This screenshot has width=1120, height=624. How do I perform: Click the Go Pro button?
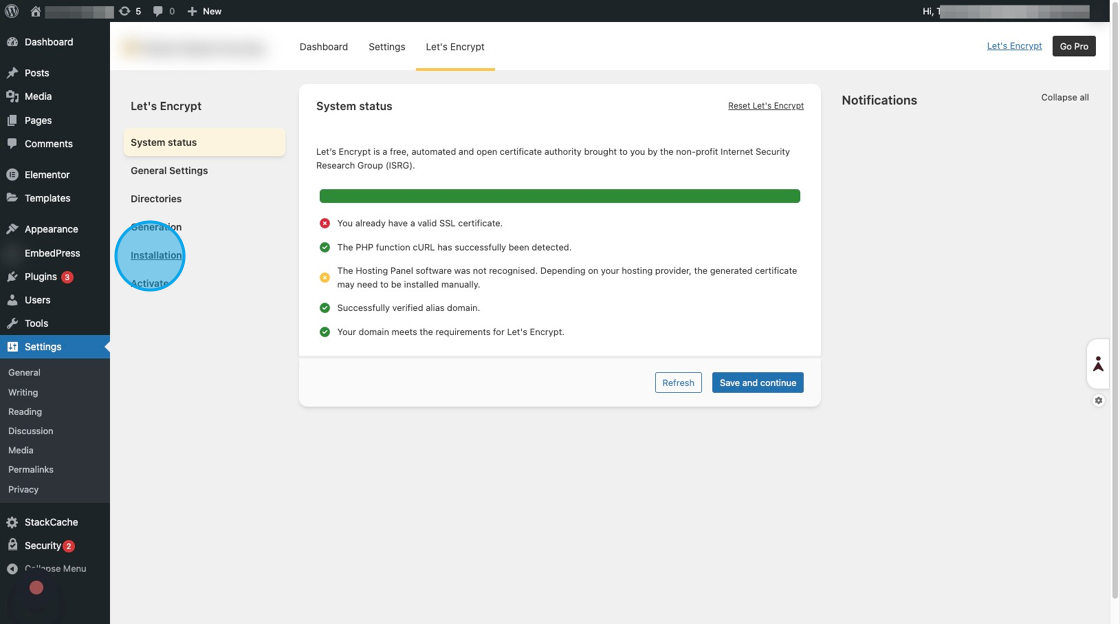tap(1074, 46)
